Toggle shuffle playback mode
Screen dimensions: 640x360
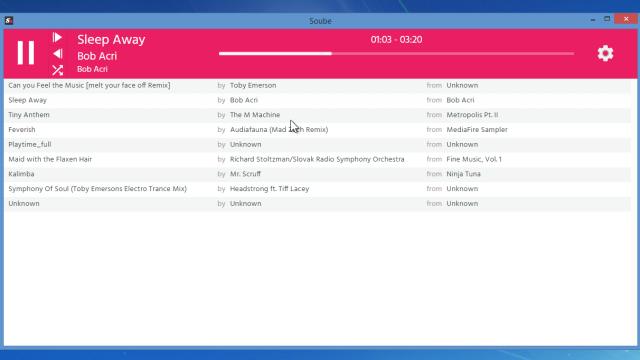[x=58, y=70]
